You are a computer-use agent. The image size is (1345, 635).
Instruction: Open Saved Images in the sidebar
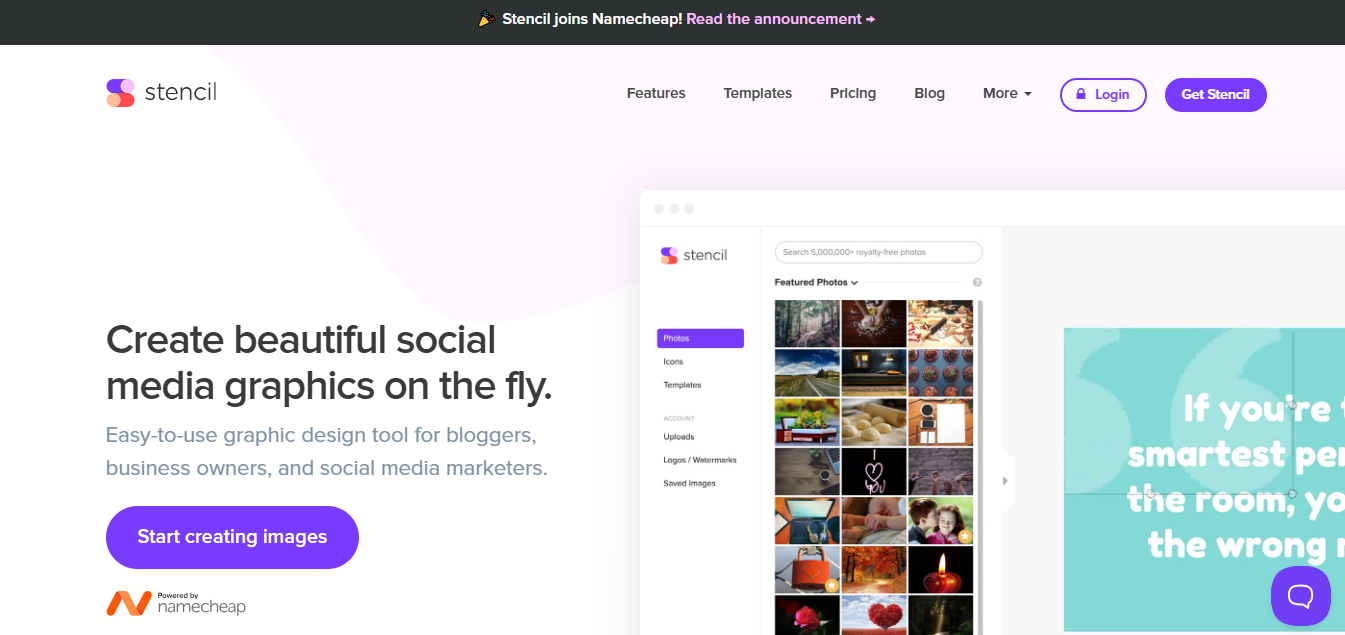[x=689, y=483]
